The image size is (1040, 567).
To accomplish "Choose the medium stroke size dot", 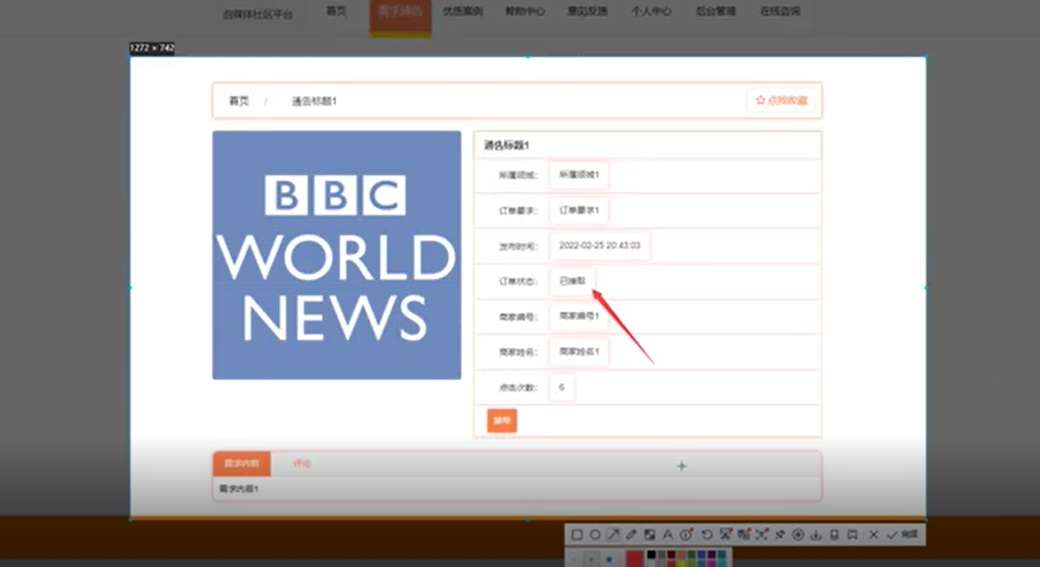I will click(x=591, y=559).
